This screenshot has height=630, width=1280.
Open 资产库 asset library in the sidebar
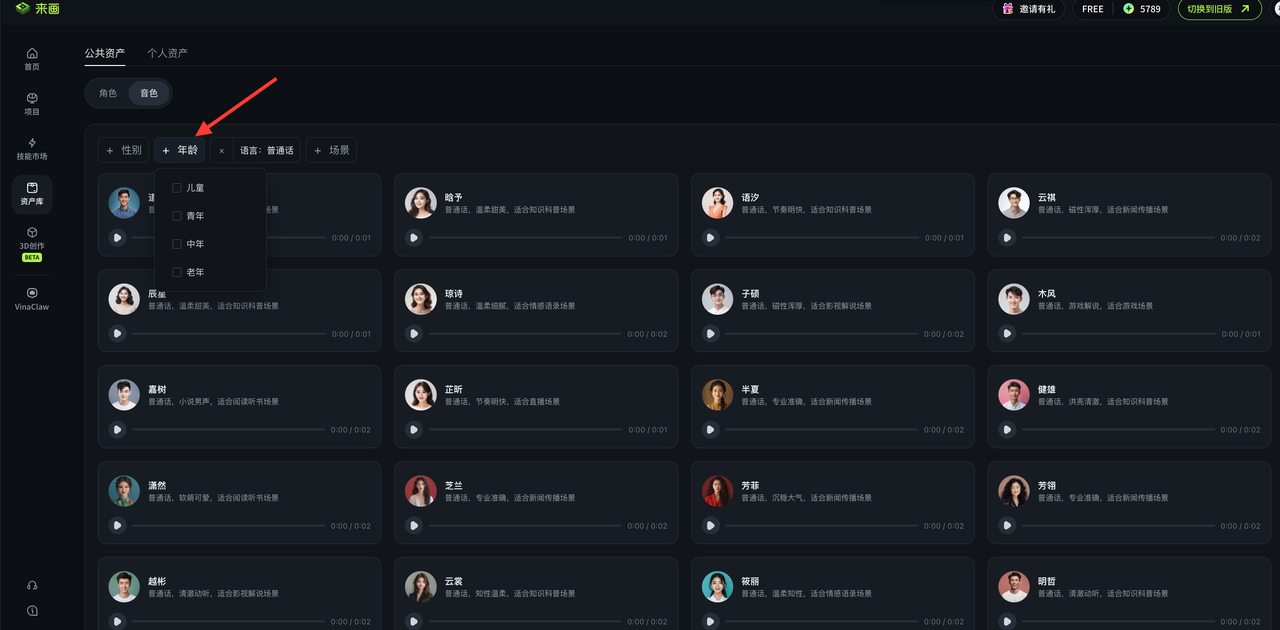click(32, 194)
